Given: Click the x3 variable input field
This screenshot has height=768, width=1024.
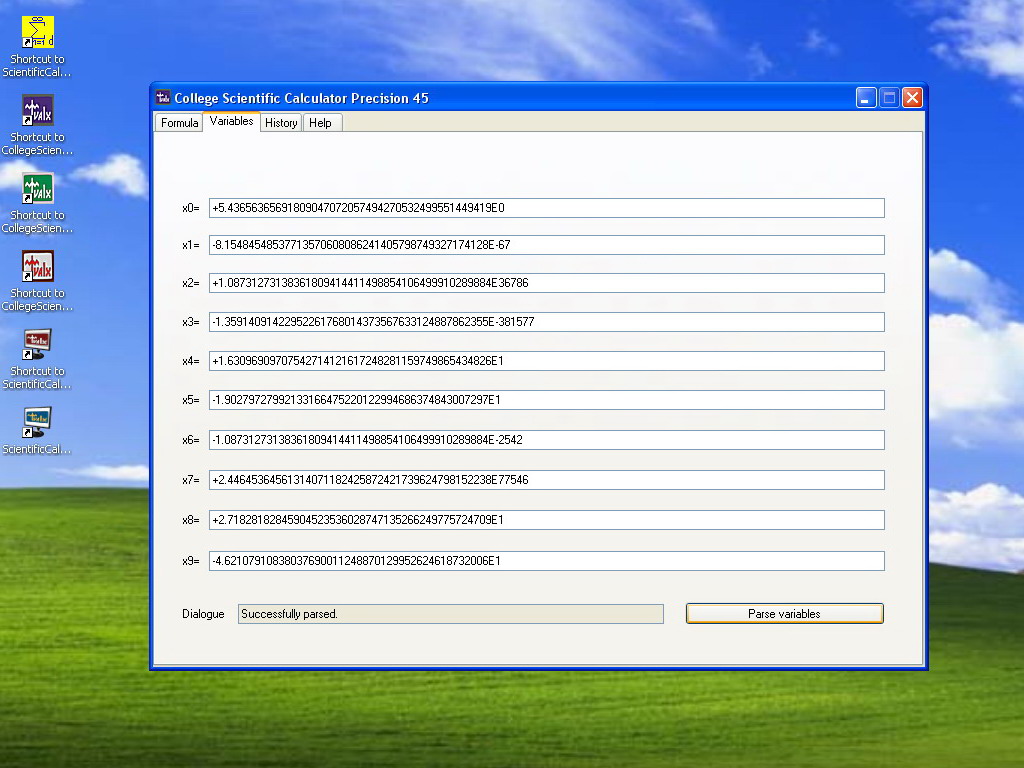Looking at the screenshot, I should (x=547, y=322).
